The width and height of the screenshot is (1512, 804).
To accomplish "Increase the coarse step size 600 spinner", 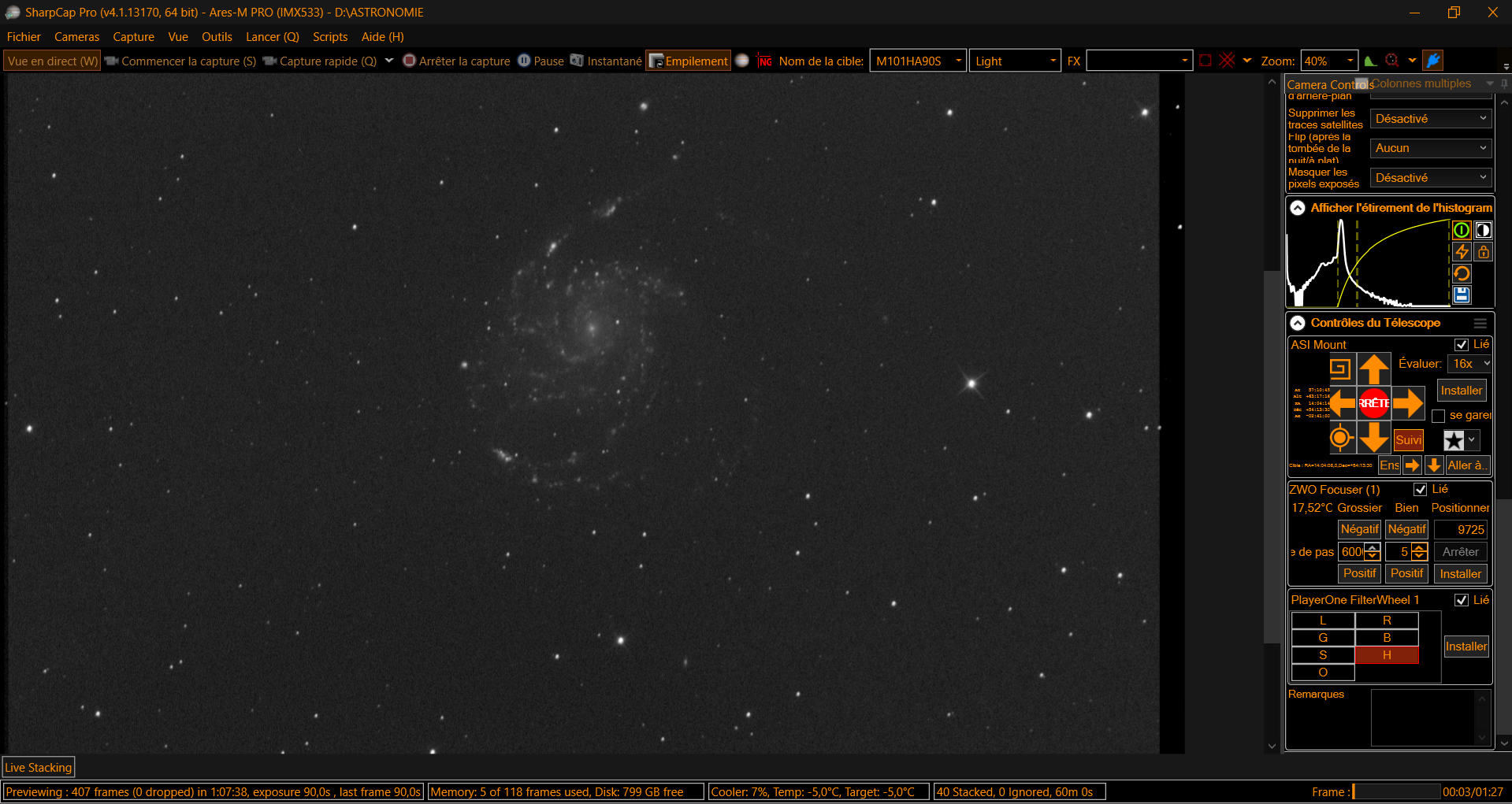I will 1372,548.
